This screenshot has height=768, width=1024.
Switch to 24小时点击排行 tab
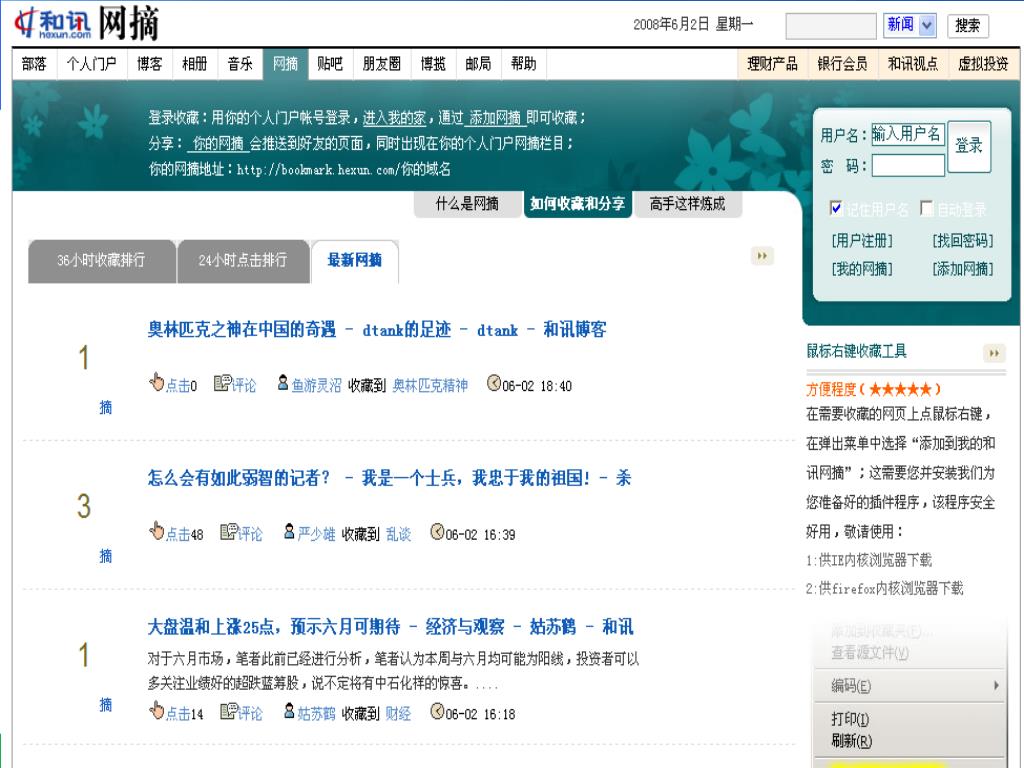click(243, 261)
